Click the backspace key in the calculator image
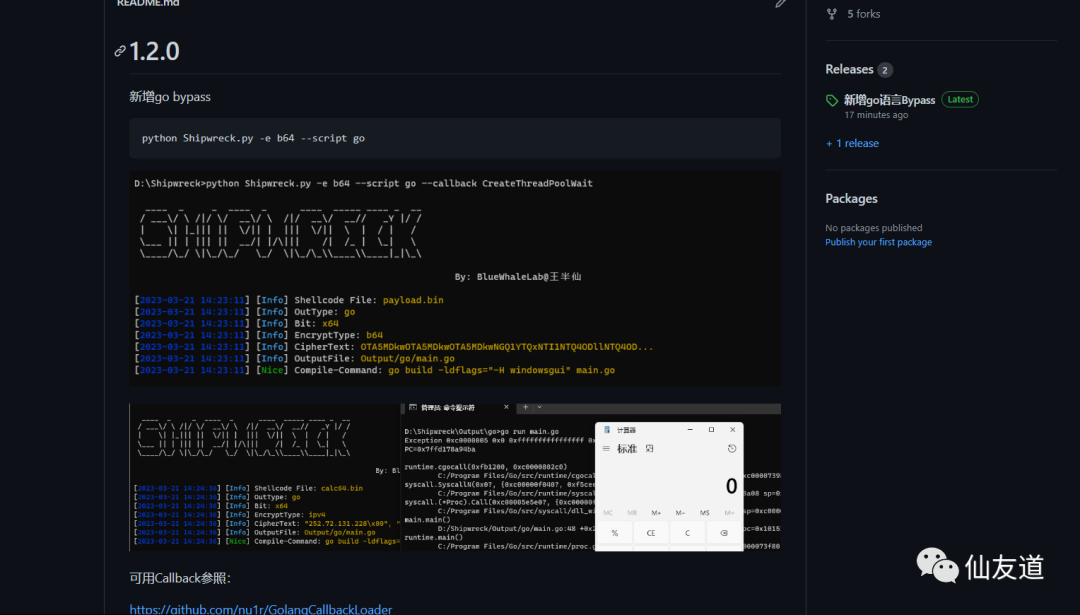The height and width of the screenshot is (615, 1080). point(723,533)
